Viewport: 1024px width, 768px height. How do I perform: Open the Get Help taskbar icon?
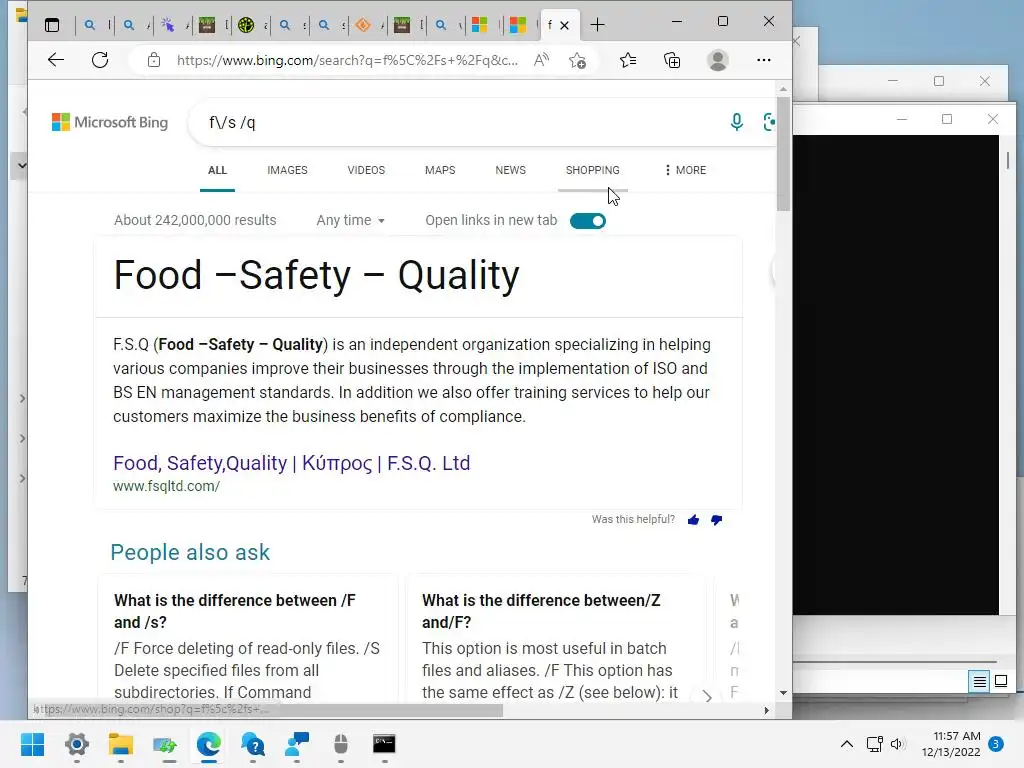pyautogui.click(x=253, y=744)
